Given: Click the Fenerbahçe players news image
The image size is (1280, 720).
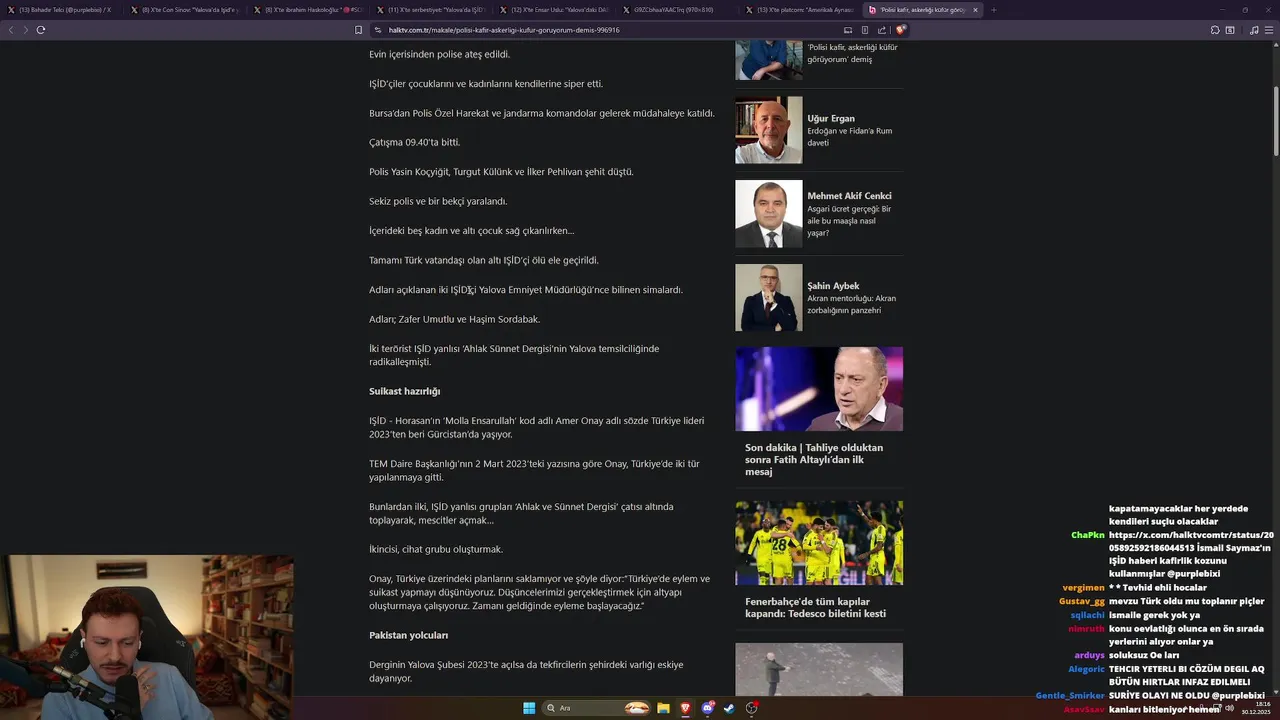Looking at the screenshot, I should (x=819, y=543).
